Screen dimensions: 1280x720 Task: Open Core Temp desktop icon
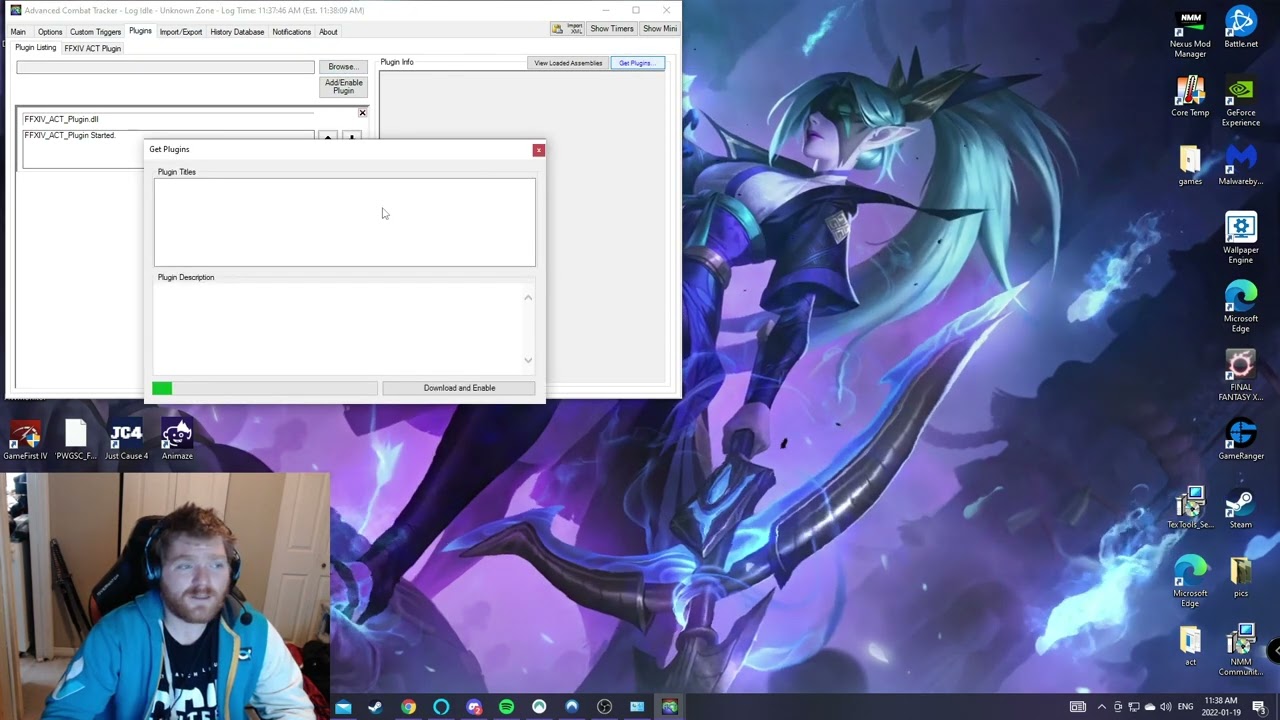point(1190,97)
